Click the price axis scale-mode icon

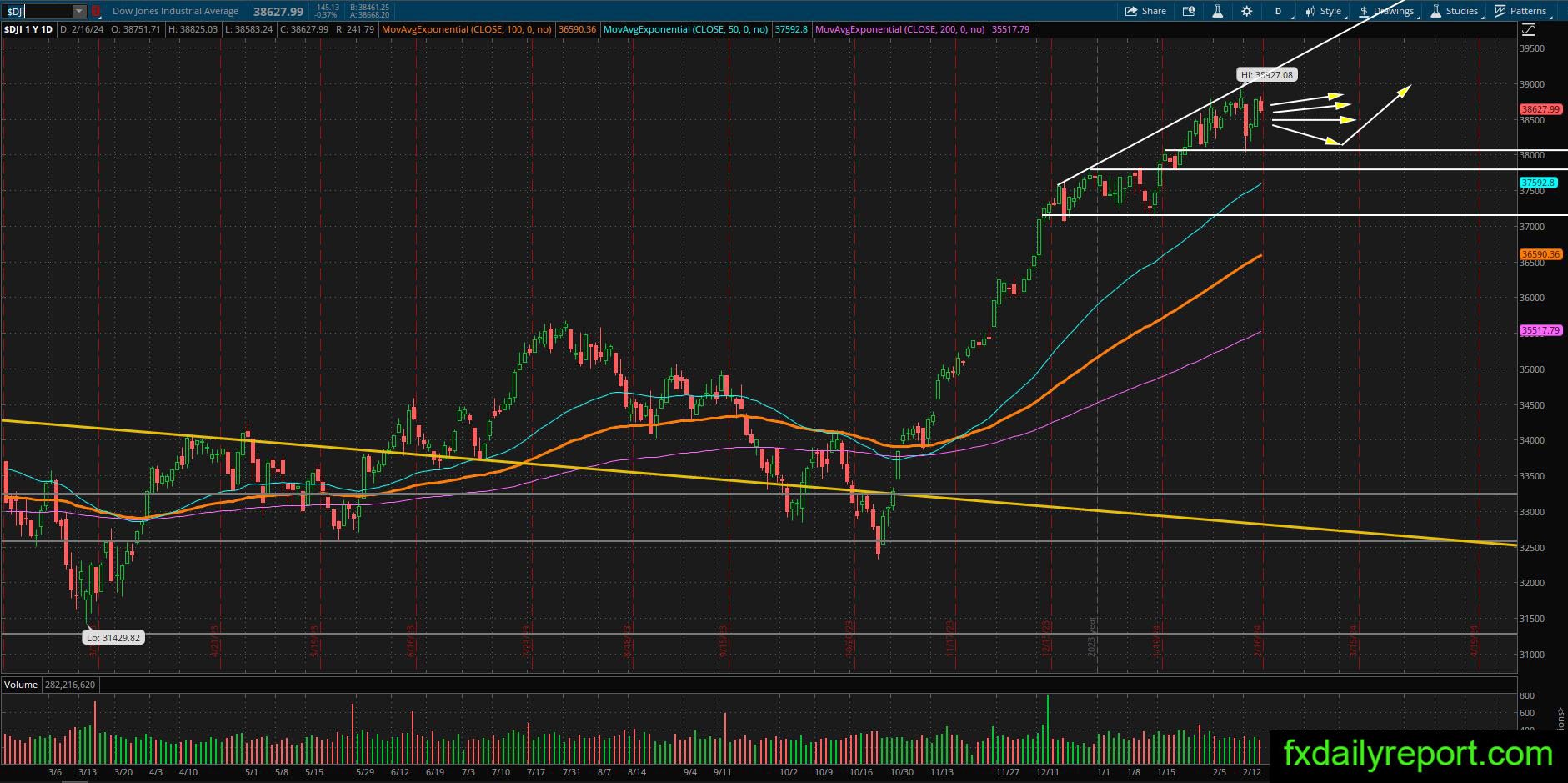click(1528, 29)
